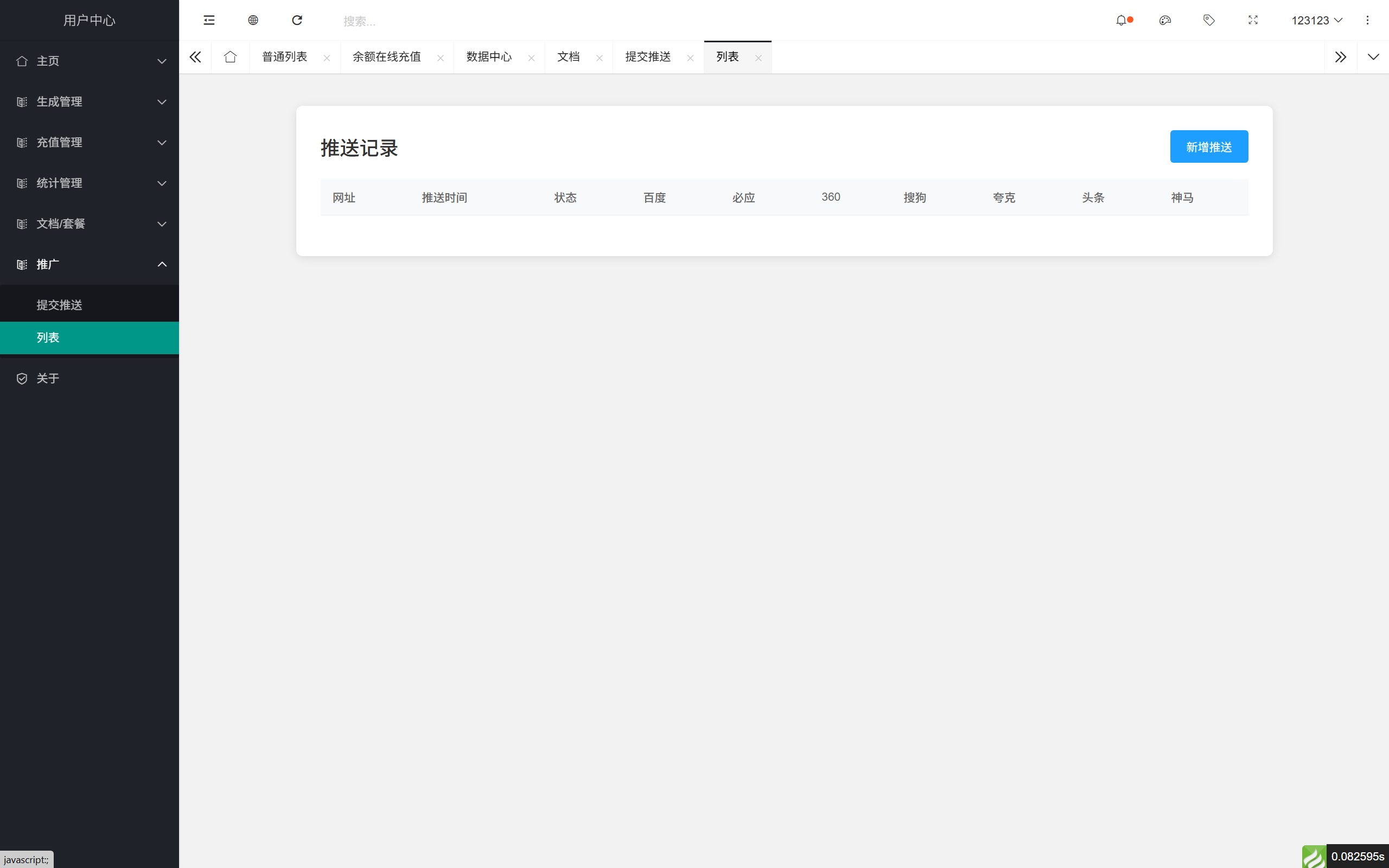
Task: Expand the tab overview chevron at far right
Action: click(x=1373, y=57)
